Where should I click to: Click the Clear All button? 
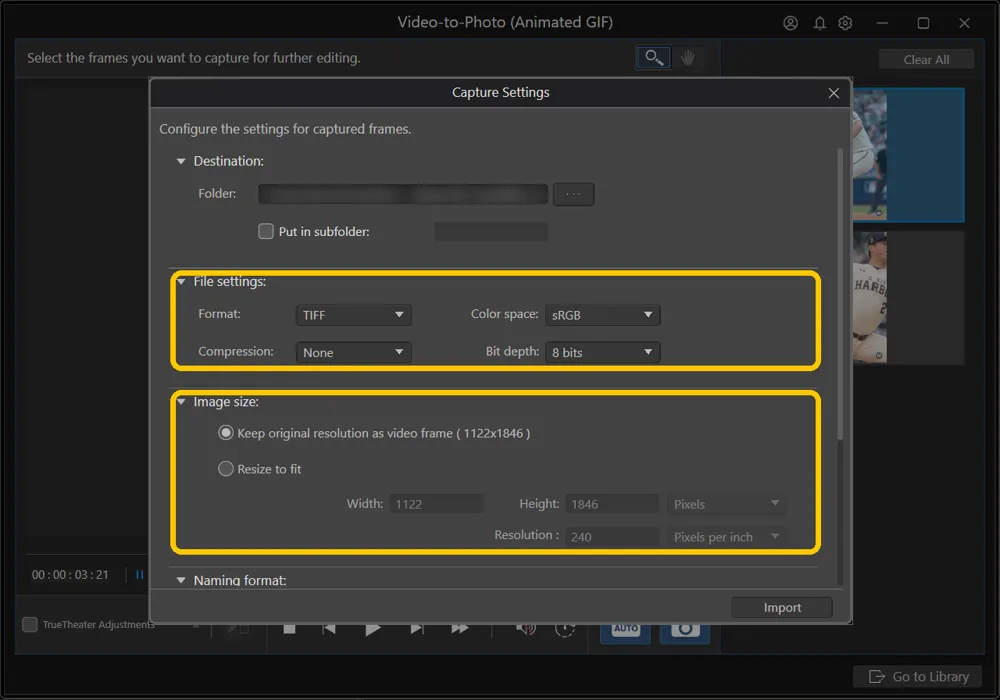pyautogui.click(x=926, y=59)
